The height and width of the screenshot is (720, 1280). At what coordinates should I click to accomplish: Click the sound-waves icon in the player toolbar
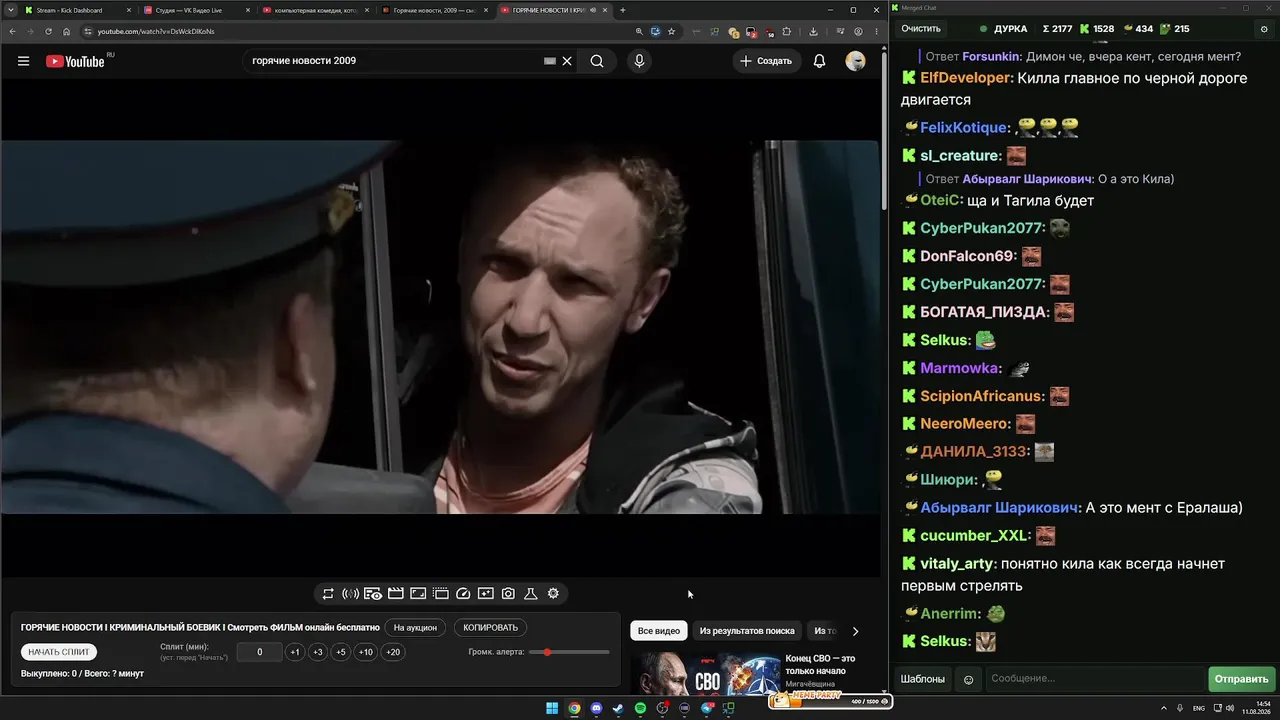pyautogui.click(x=350, y=594)
